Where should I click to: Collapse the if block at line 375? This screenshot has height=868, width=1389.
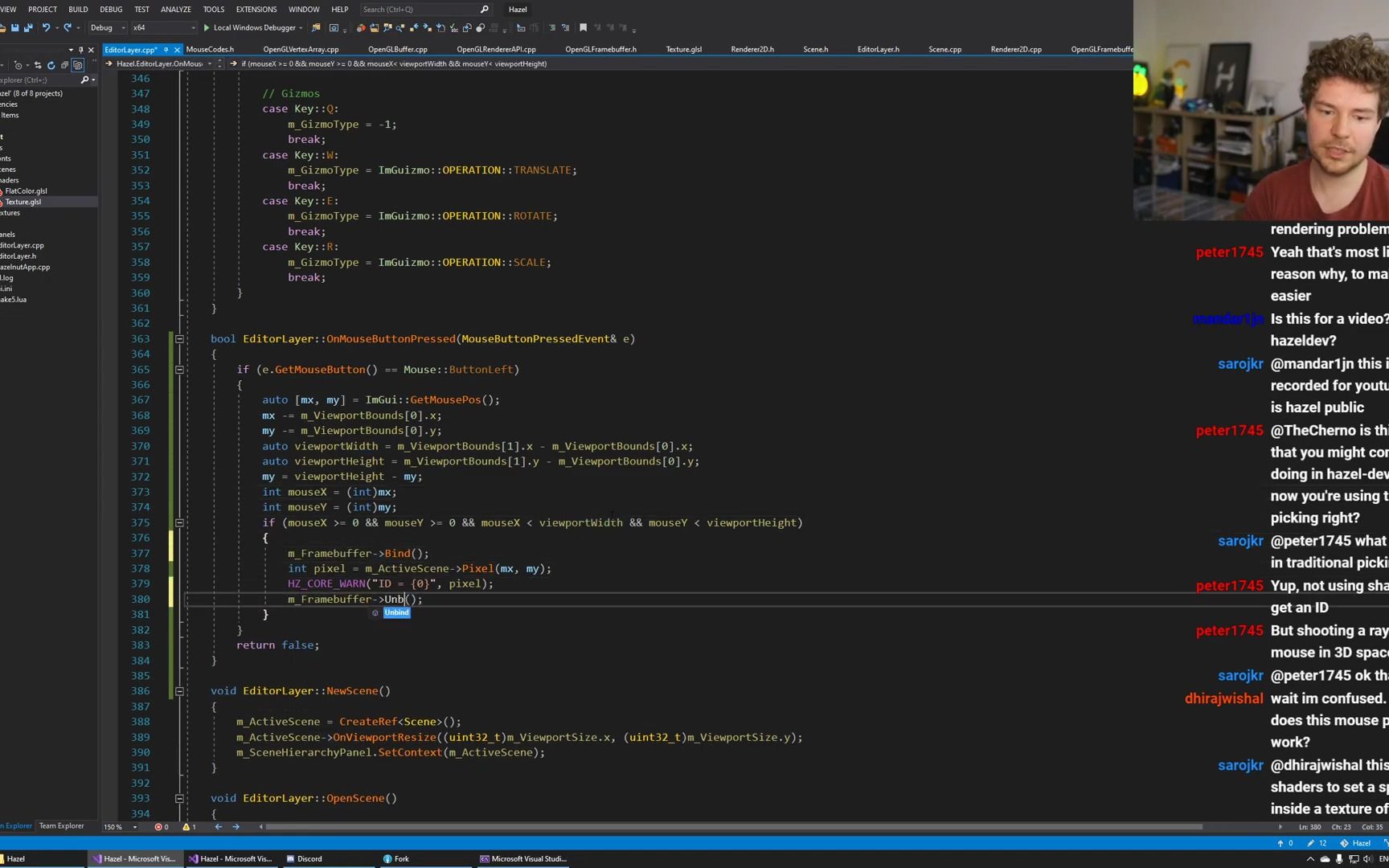pyautogui.click(x=179, y=523)
